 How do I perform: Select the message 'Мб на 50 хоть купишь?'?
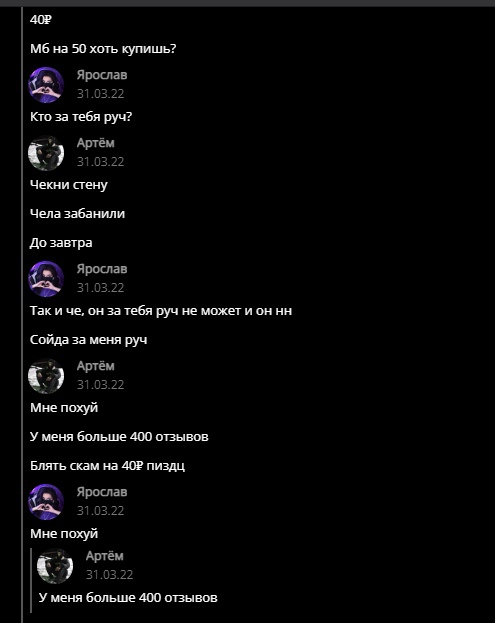point(103,49)
